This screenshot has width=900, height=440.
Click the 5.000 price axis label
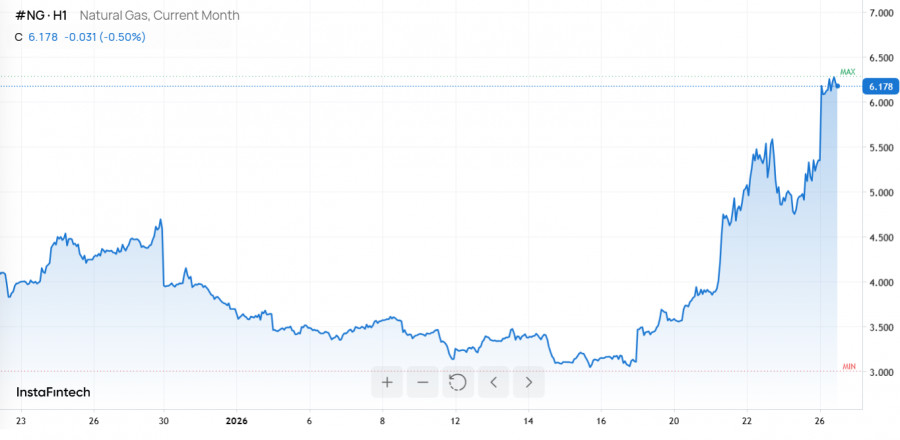tap(881, 193)
